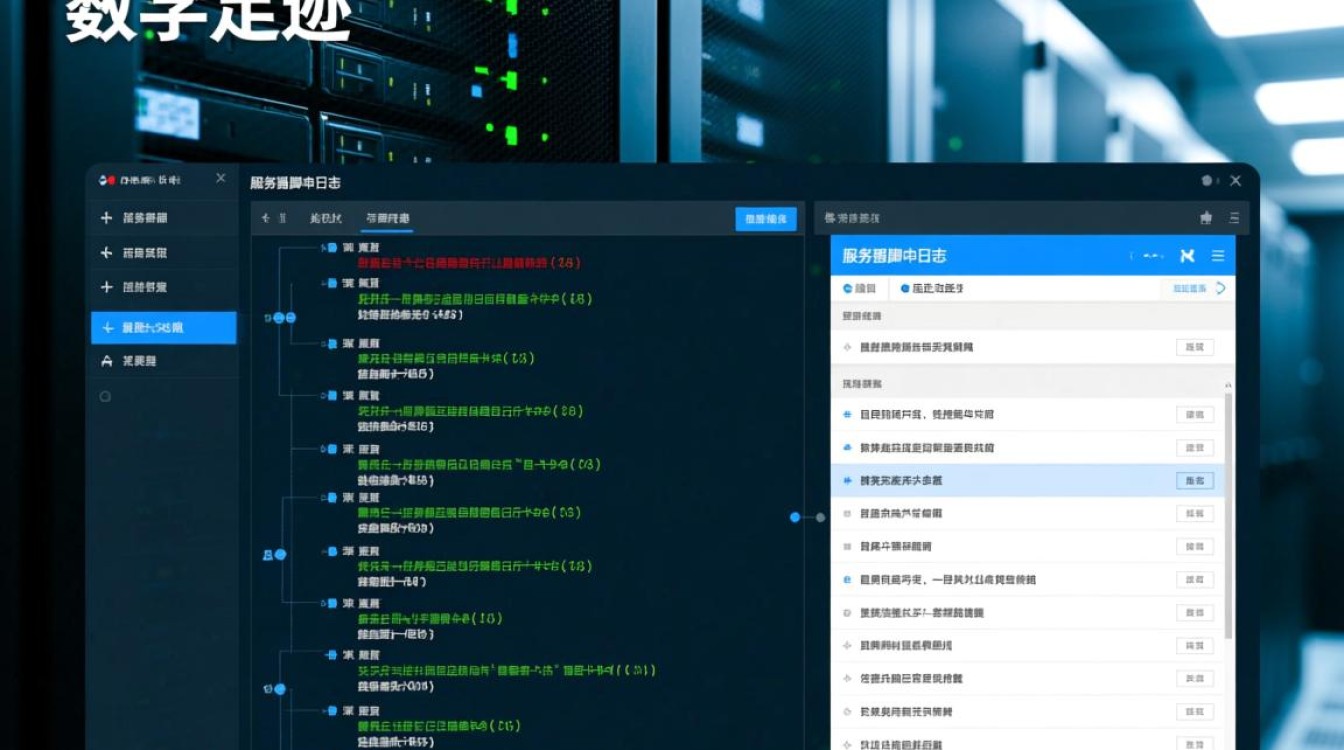Select the first radio option under the blue header
Screen dimensions: 1344x750
pyautogui.click(x=847, y=288)
